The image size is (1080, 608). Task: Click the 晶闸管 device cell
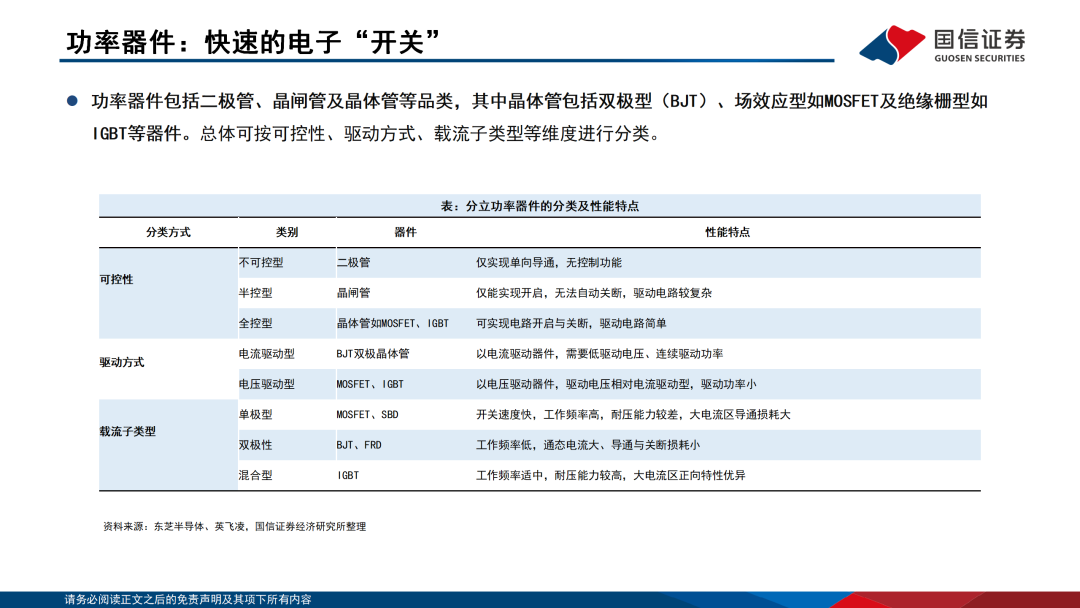click(x=353, y=293)
